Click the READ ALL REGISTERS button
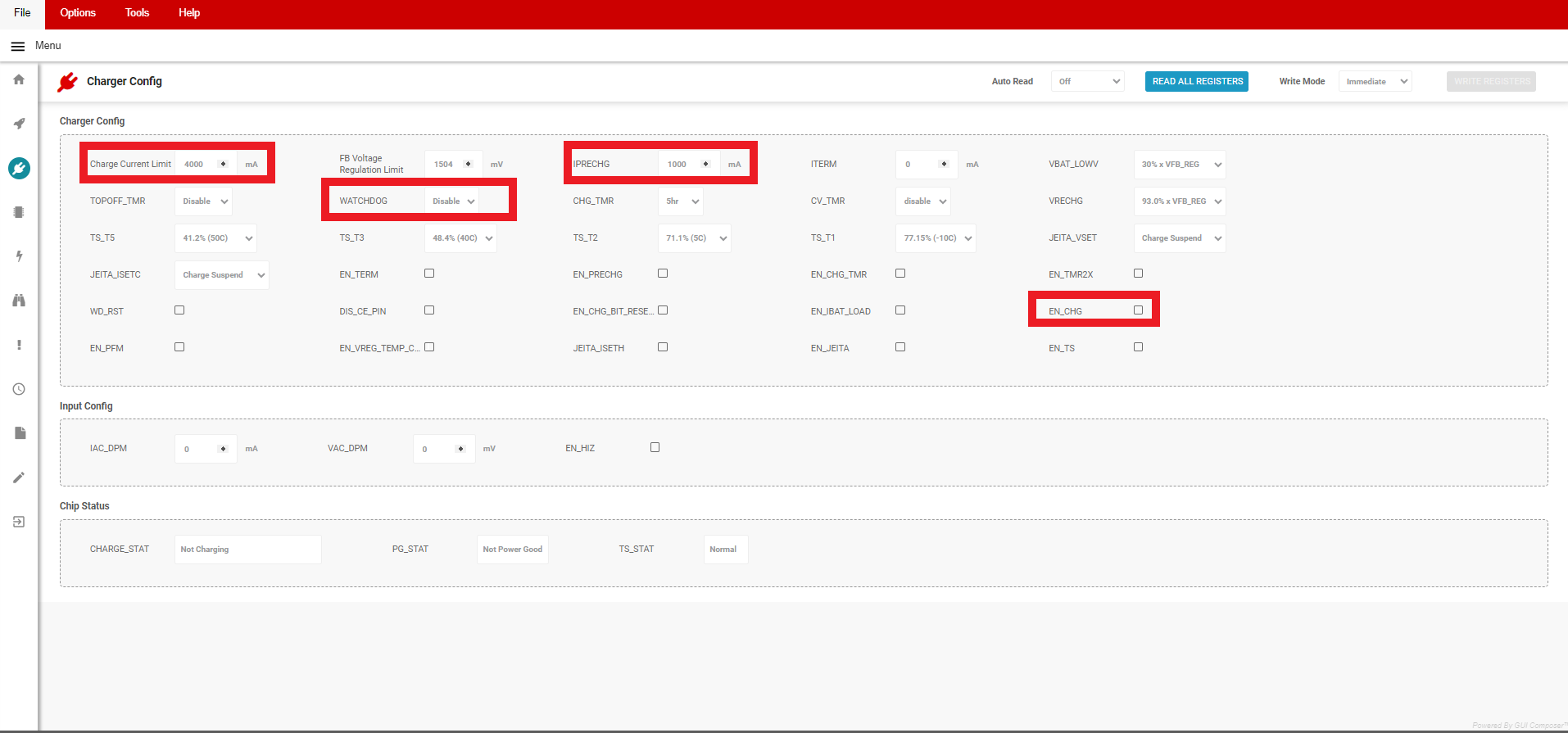Screen dimensions: 1568x733 (x=1196, y=81)
